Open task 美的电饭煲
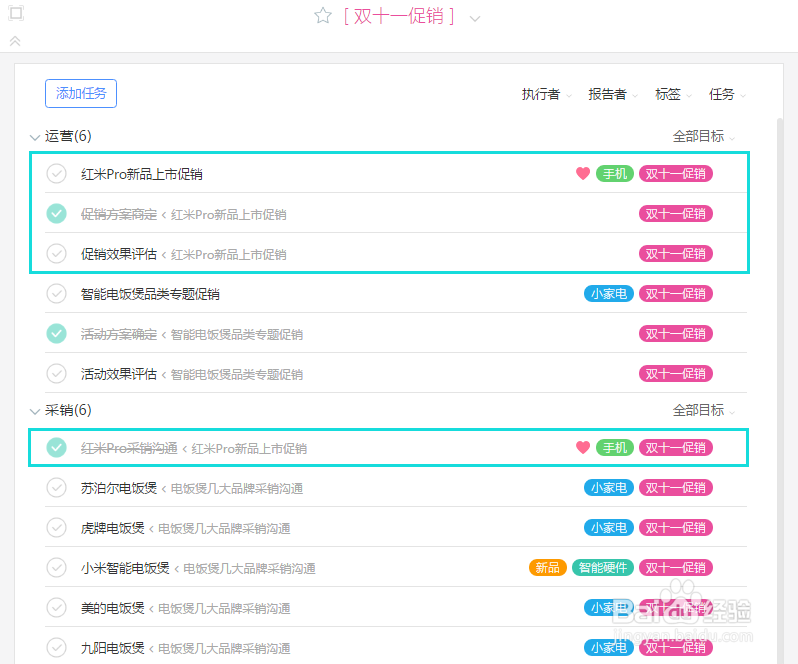 point(112,608)
